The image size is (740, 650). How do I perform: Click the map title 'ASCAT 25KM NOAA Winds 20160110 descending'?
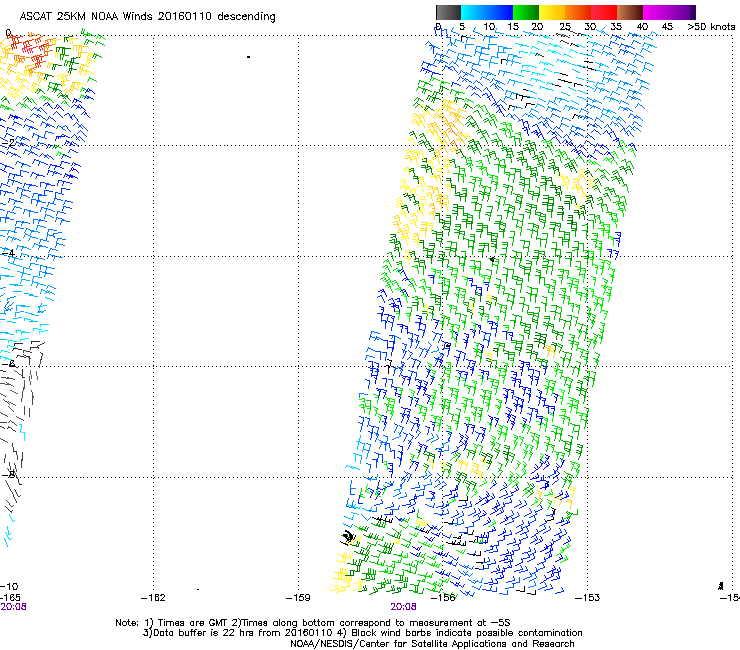tap(147, 16)
